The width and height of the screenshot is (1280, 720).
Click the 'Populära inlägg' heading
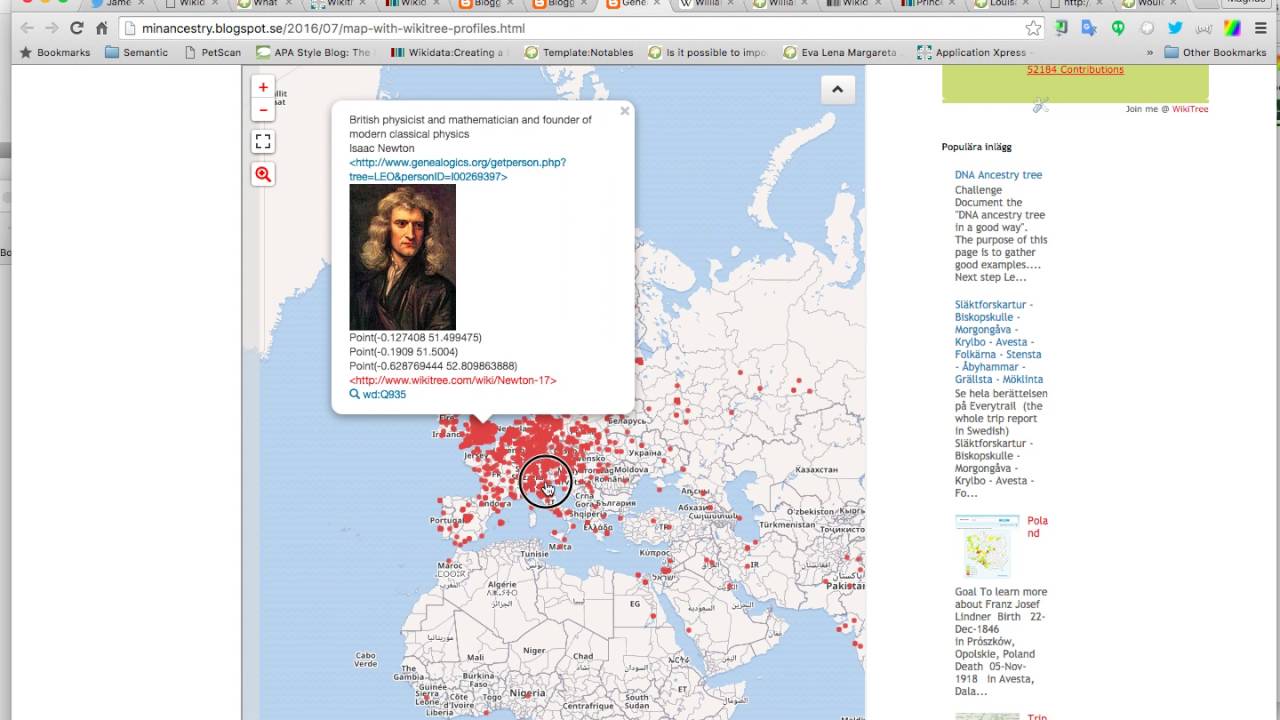tap(976, 147)
